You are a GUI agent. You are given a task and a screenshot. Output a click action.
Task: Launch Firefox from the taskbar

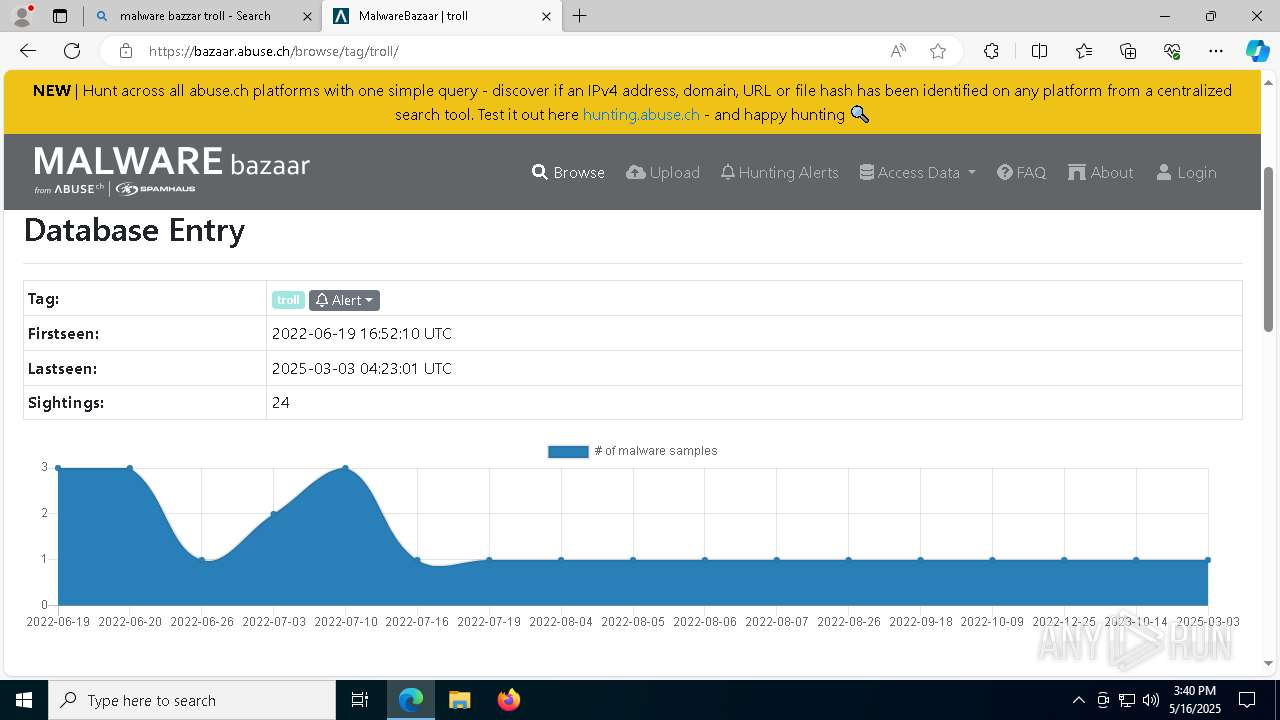coord(508,700)
